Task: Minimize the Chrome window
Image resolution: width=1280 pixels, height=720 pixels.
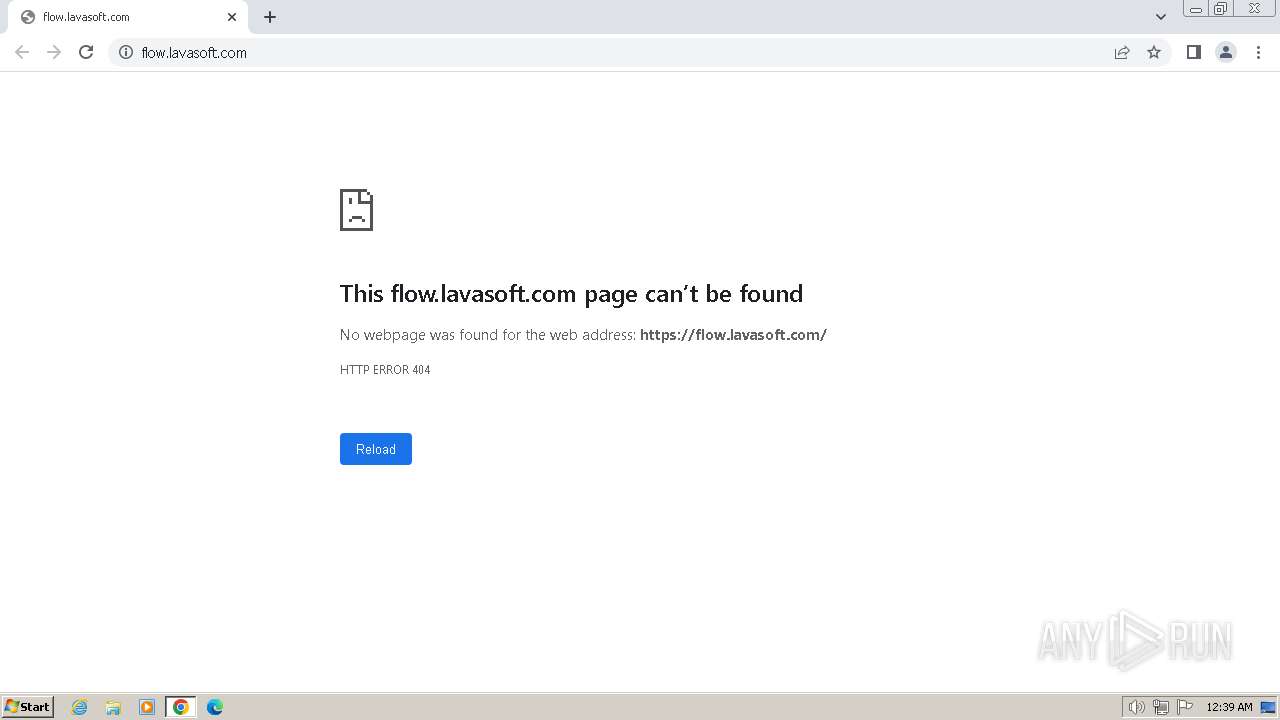Action: point(1196,9)
